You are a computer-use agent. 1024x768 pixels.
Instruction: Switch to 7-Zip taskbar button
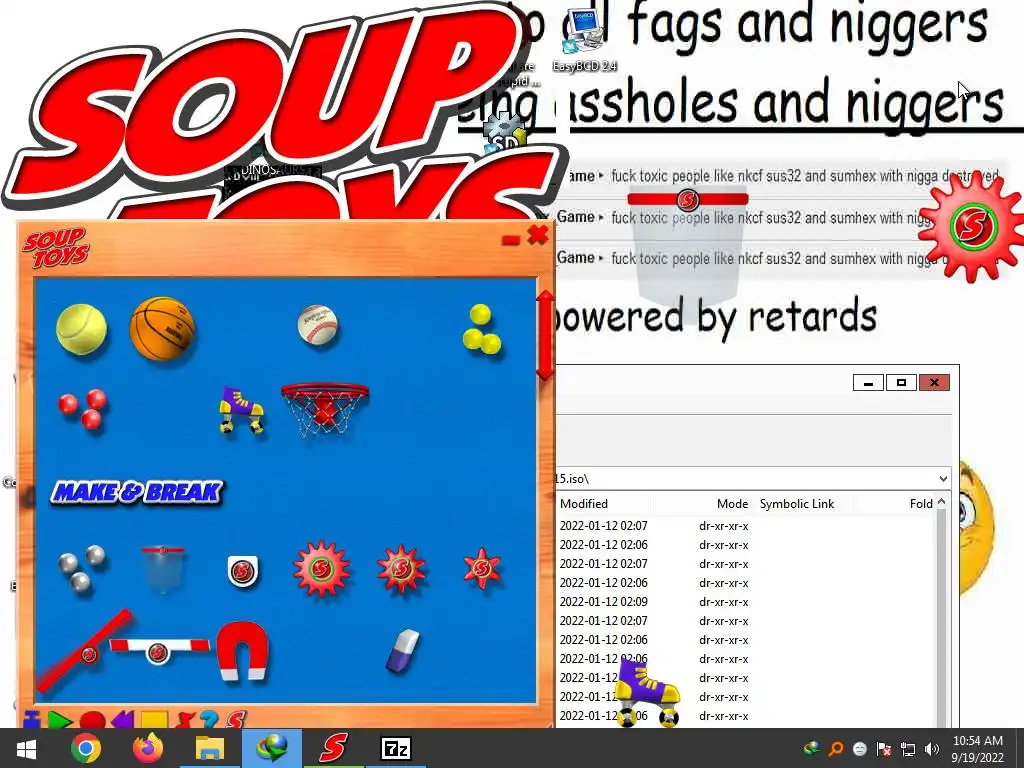click(x=396, y=748)
